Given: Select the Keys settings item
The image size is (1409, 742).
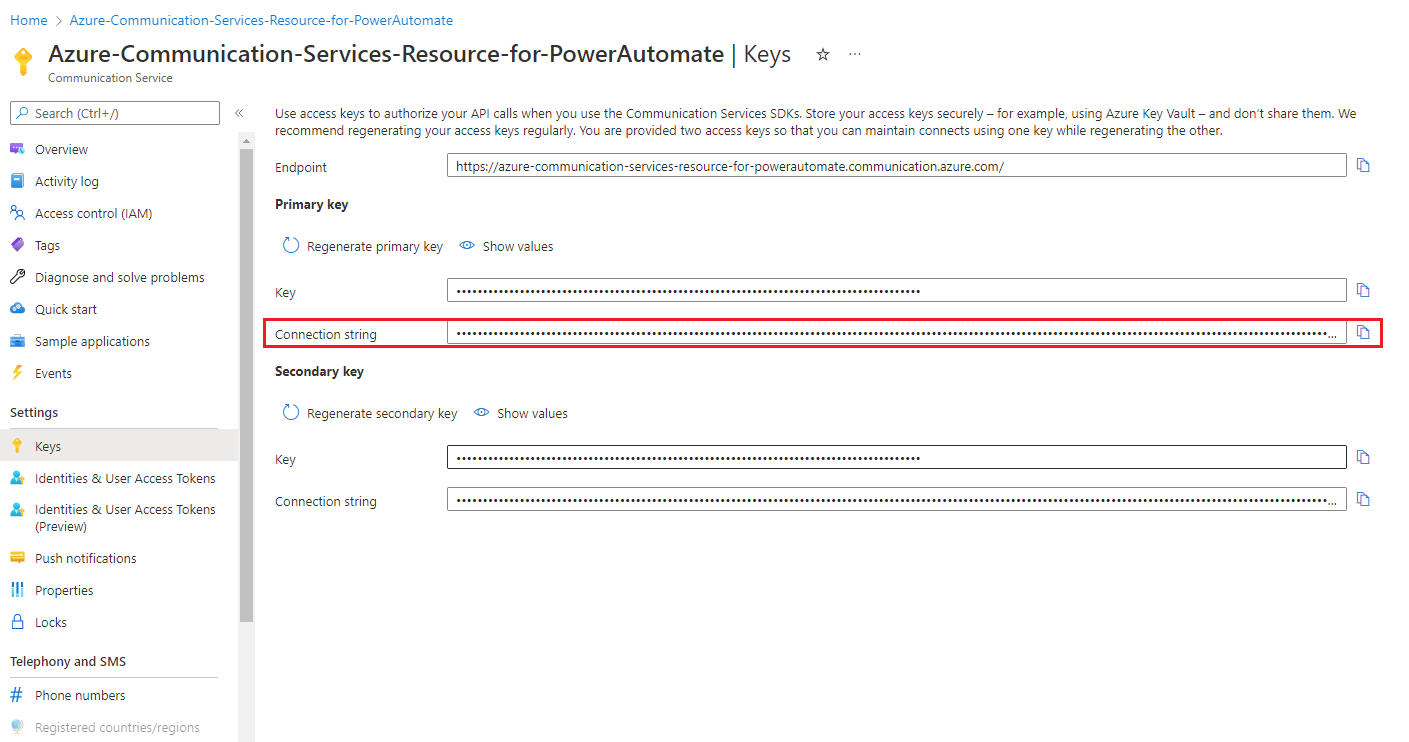Looking at the screenshot, I should [x=119, y=446].
